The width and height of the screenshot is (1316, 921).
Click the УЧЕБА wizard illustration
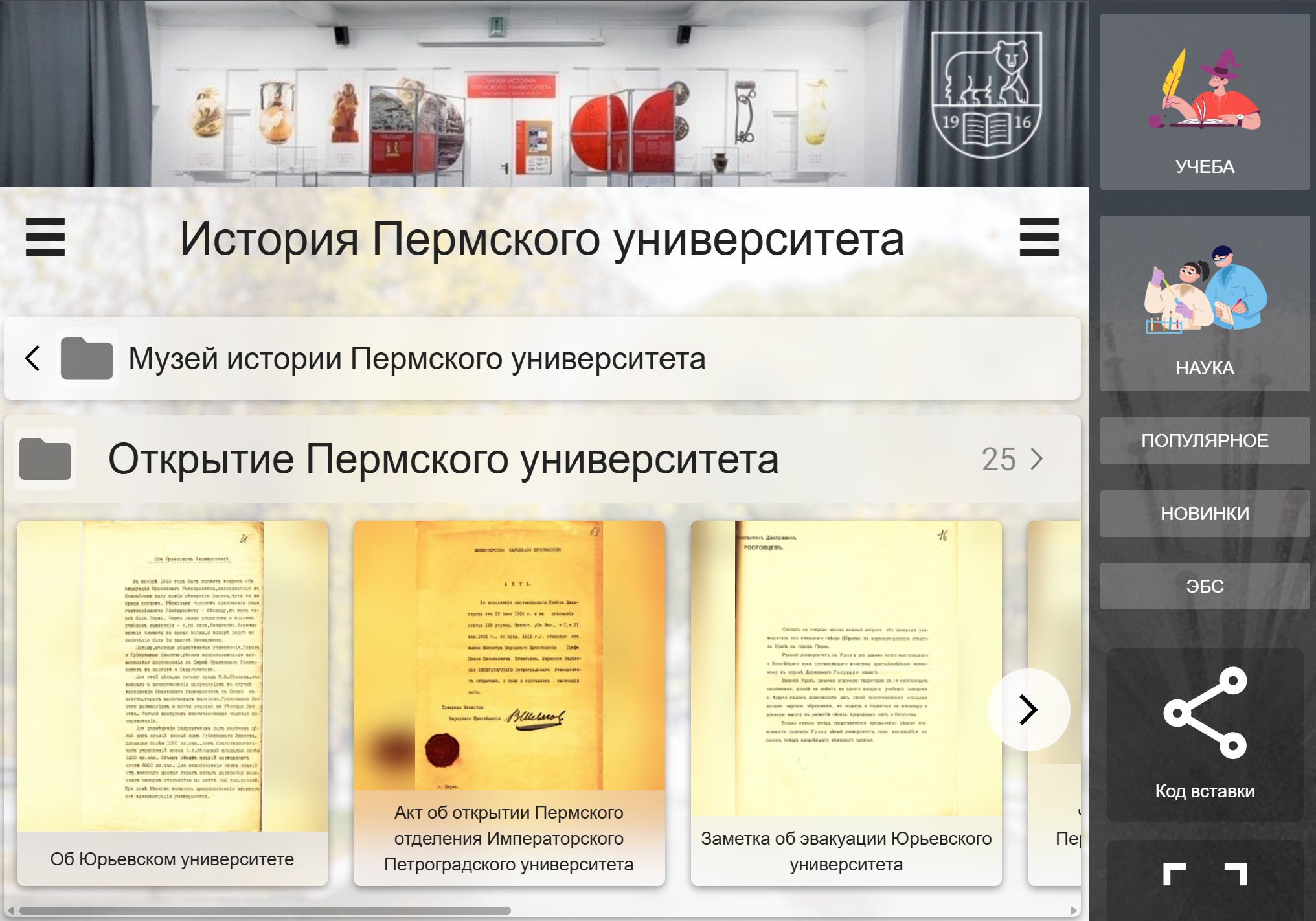tap(1205, 88)
